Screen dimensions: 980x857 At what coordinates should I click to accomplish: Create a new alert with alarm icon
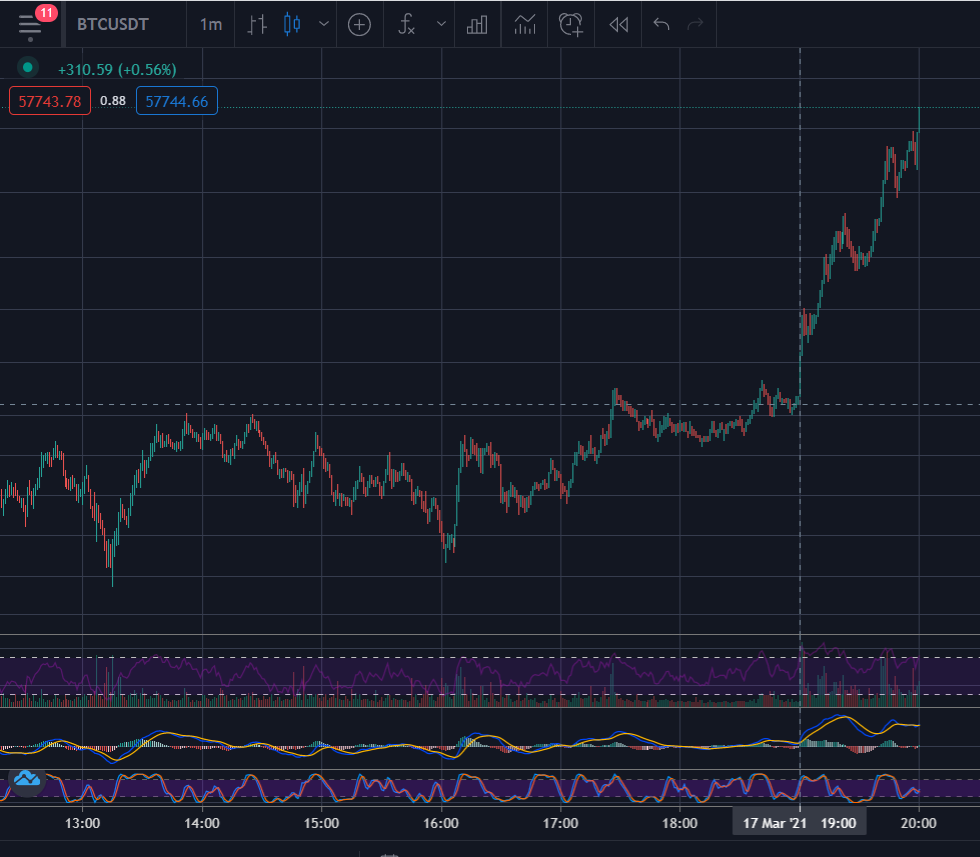point(571,24)
